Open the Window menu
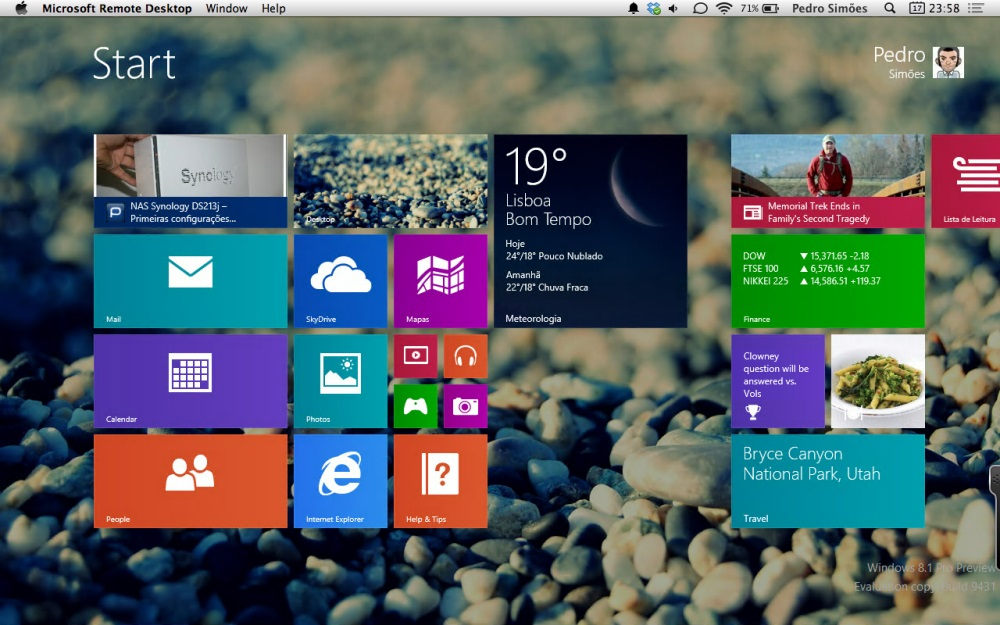 [226, 8]
